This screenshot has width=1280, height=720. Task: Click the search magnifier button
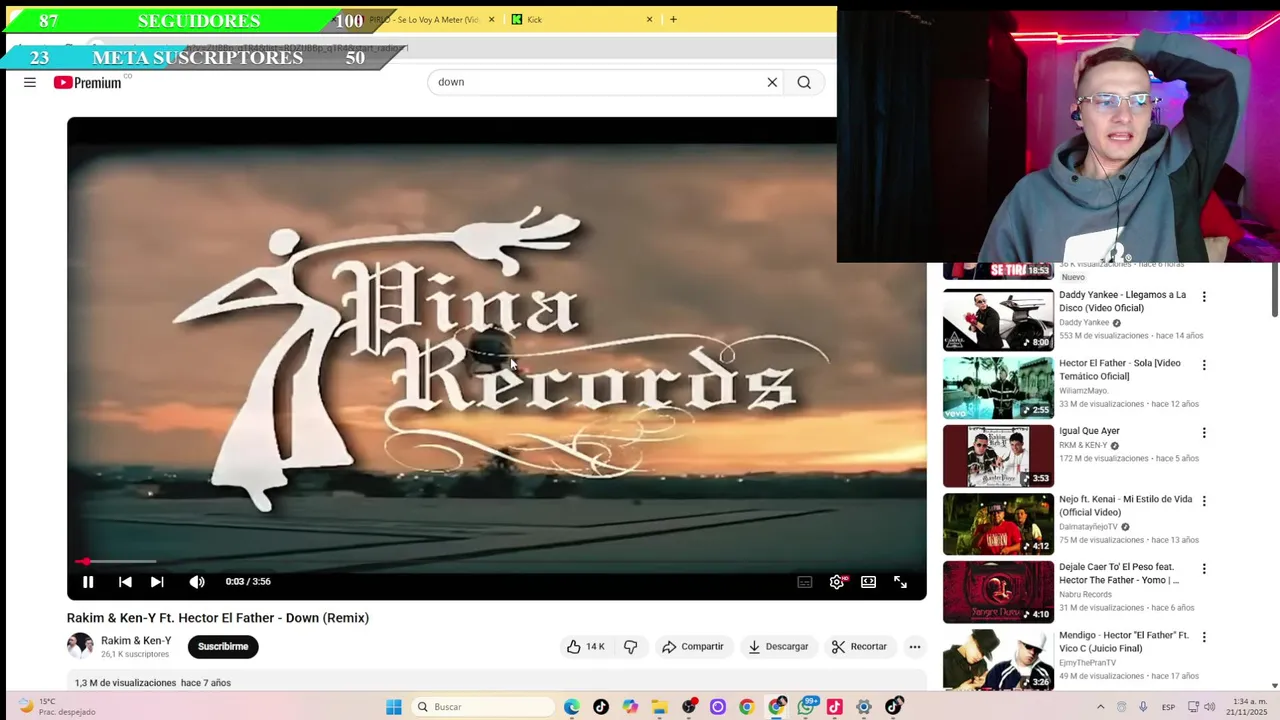[x=804, y=82]
